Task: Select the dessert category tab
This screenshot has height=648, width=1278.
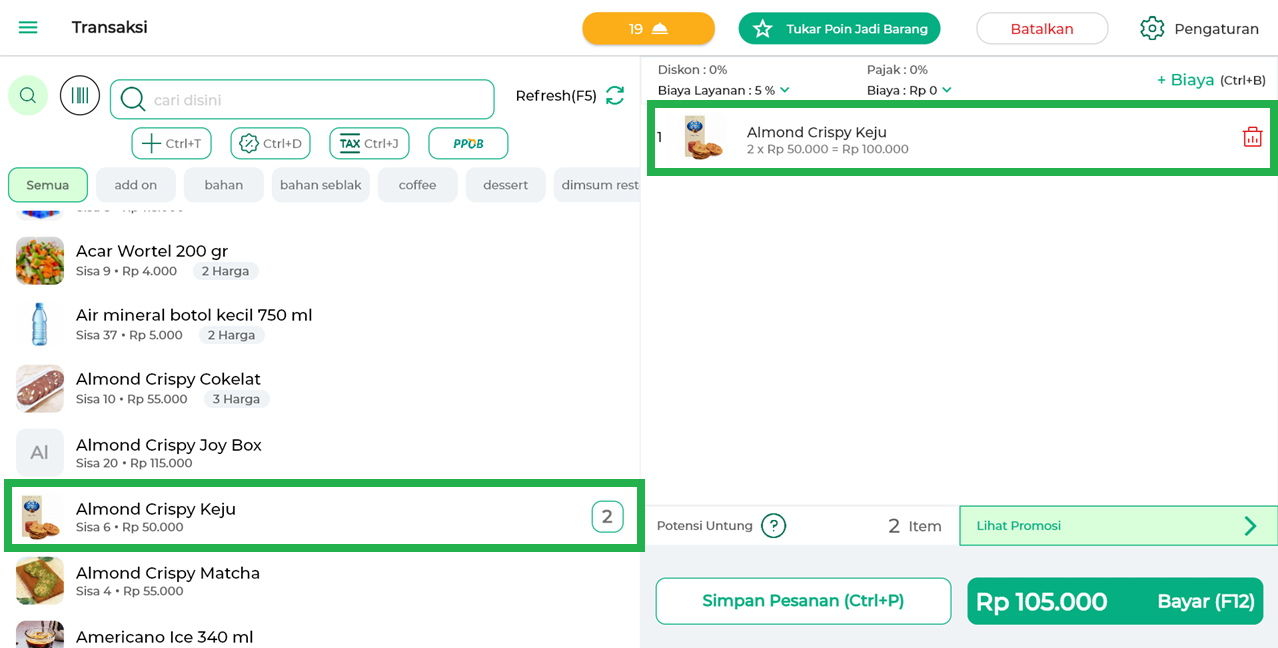Action: point(505,185)
